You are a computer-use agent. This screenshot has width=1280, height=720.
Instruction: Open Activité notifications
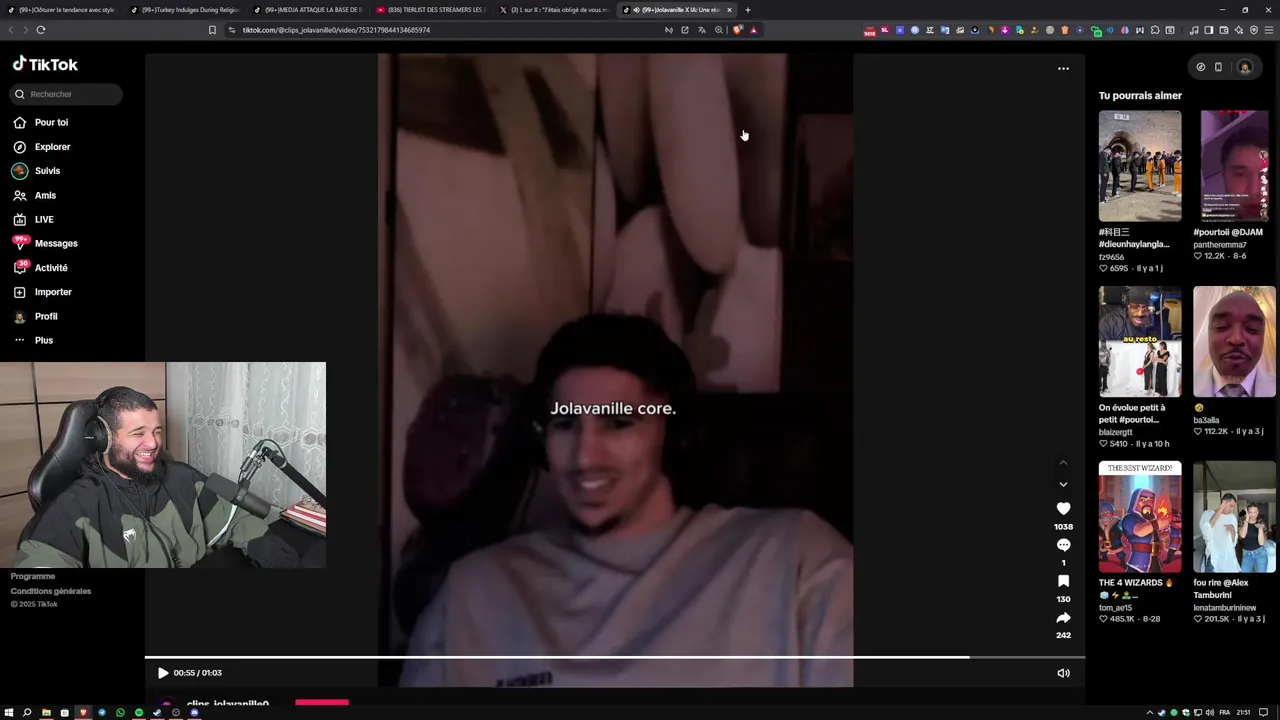click(x=41, y=268)
